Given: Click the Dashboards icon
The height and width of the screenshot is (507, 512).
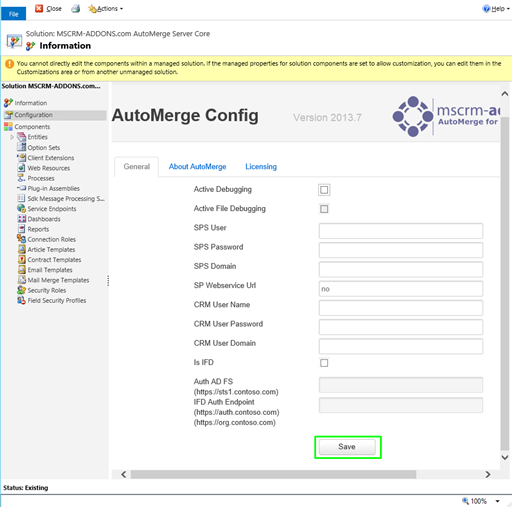Looking at the screenshot, I should point(21,219).
